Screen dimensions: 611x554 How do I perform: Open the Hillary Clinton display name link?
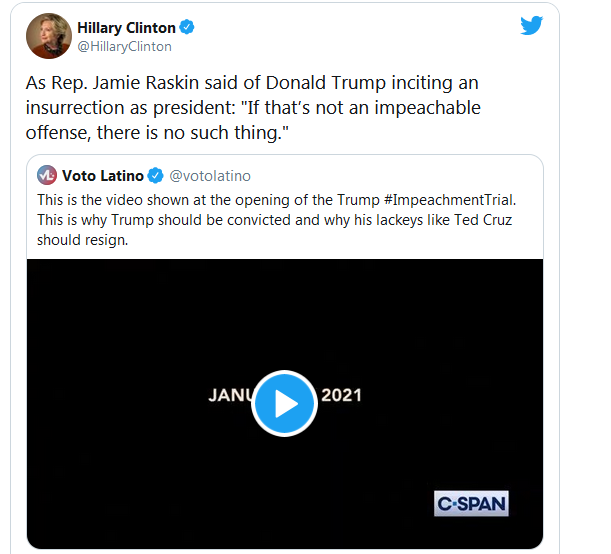tap(125, 28)
